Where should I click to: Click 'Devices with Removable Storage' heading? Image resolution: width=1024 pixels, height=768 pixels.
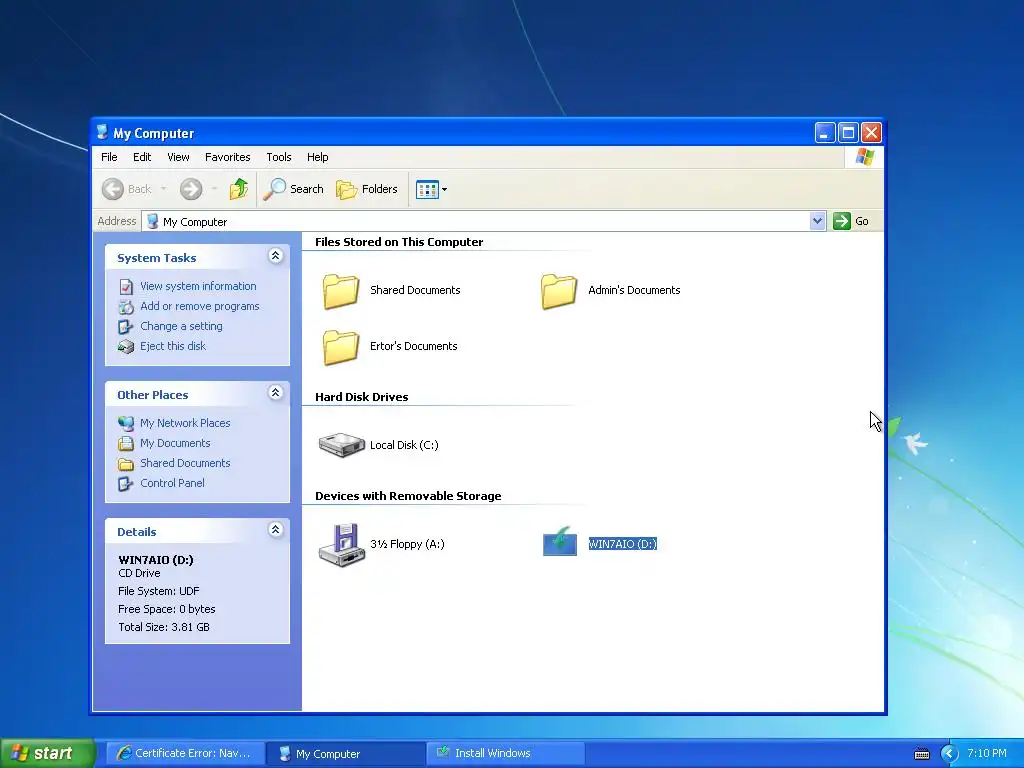408,496
